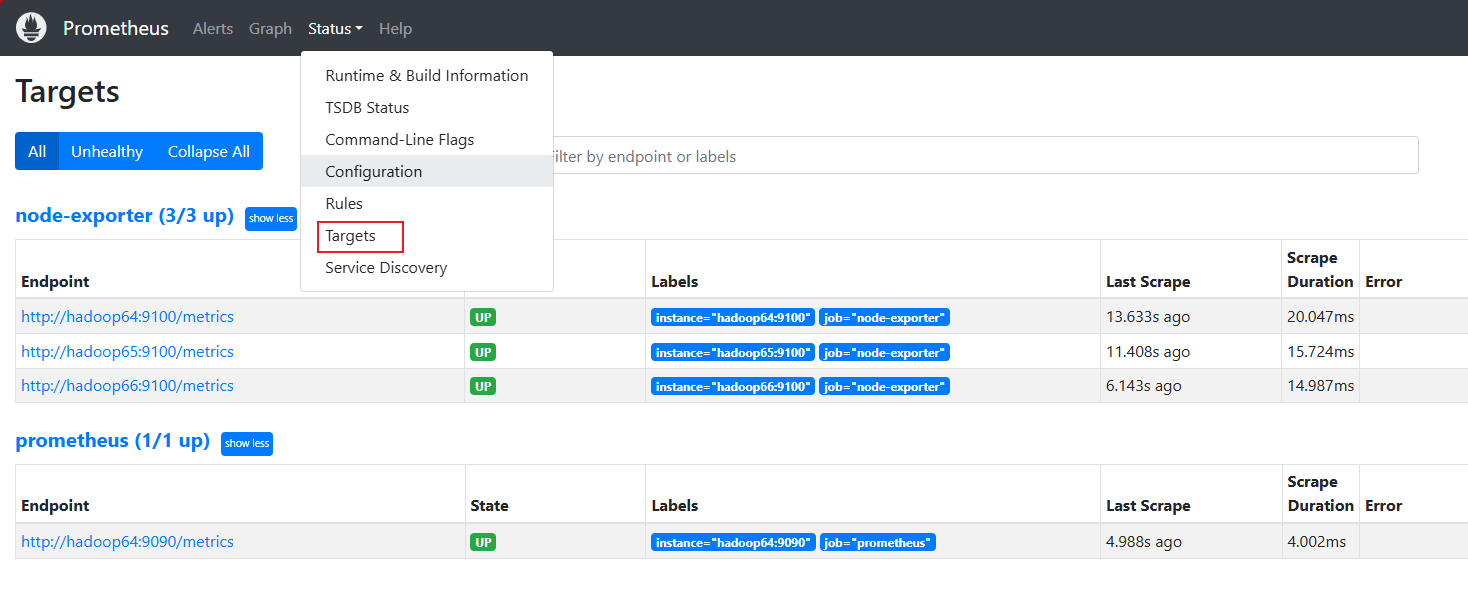The image size is (1468, 596).
Task: Click Endpoint header in node-exporter table
Action: pos(55,282)
